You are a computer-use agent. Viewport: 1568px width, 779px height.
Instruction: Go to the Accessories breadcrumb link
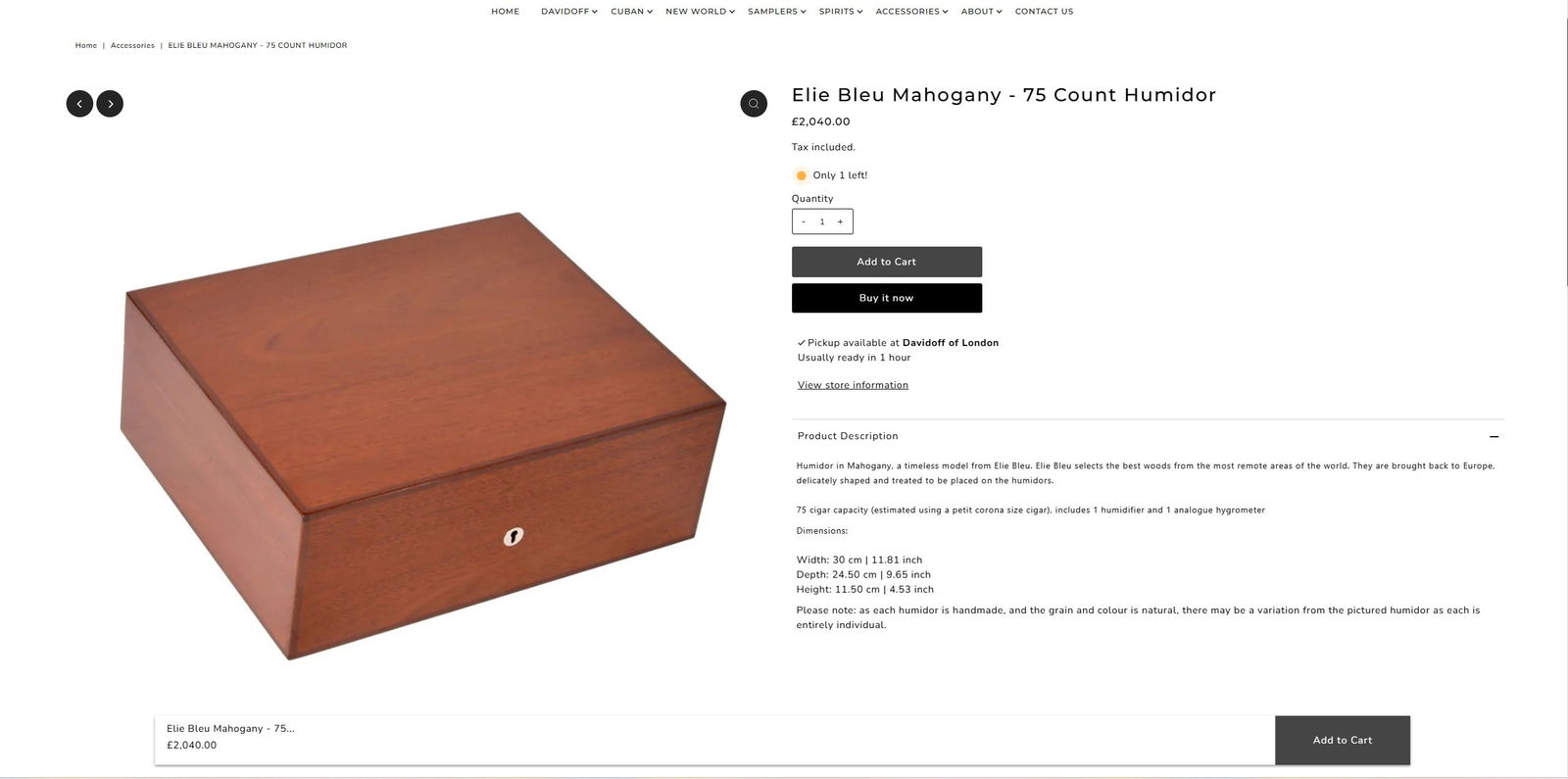(131, 45)
